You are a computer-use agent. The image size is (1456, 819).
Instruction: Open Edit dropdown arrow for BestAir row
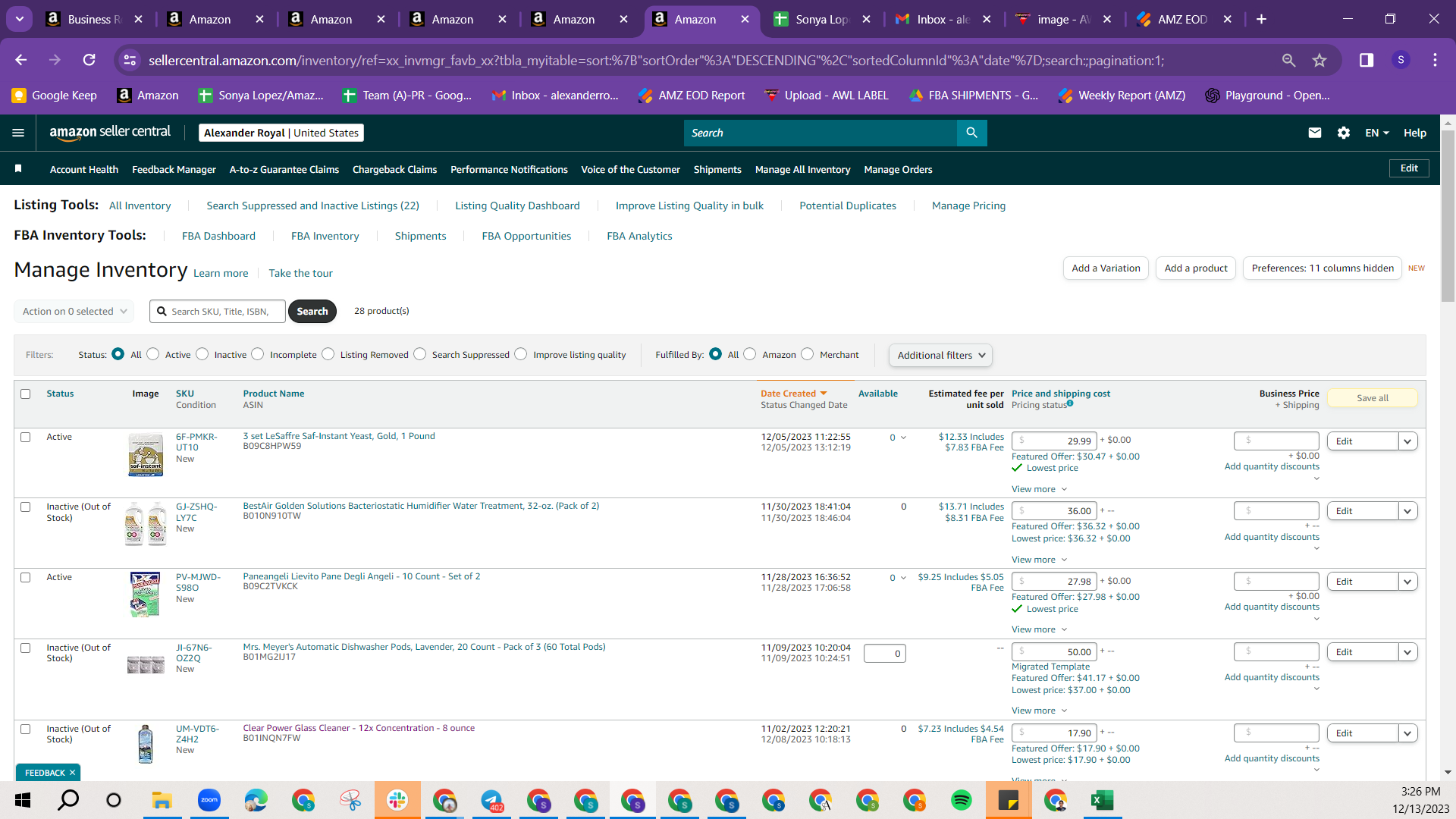1408,511
